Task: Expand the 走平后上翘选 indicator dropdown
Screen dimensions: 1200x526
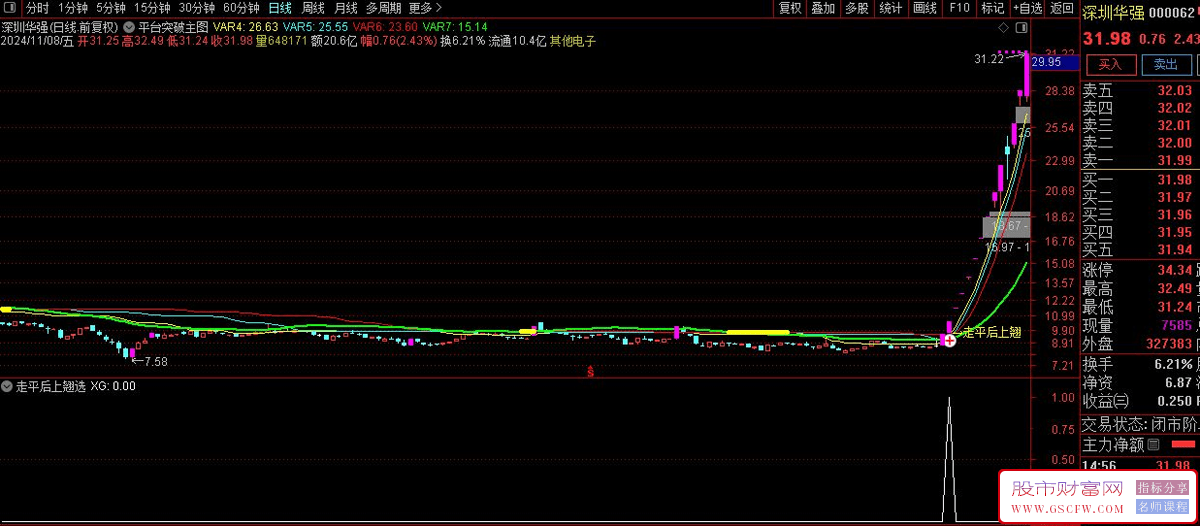Action: click(x=8, y=385)
